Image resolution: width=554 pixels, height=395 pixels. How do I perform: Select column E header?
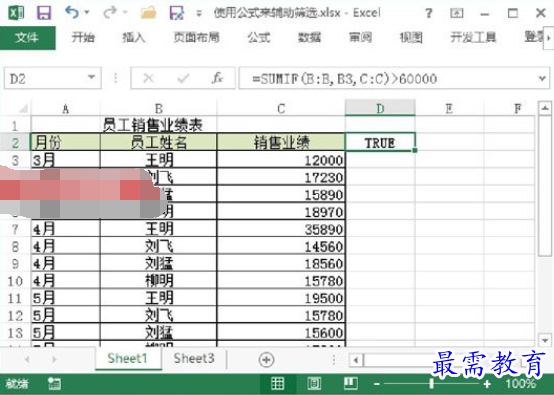[449, 108]
